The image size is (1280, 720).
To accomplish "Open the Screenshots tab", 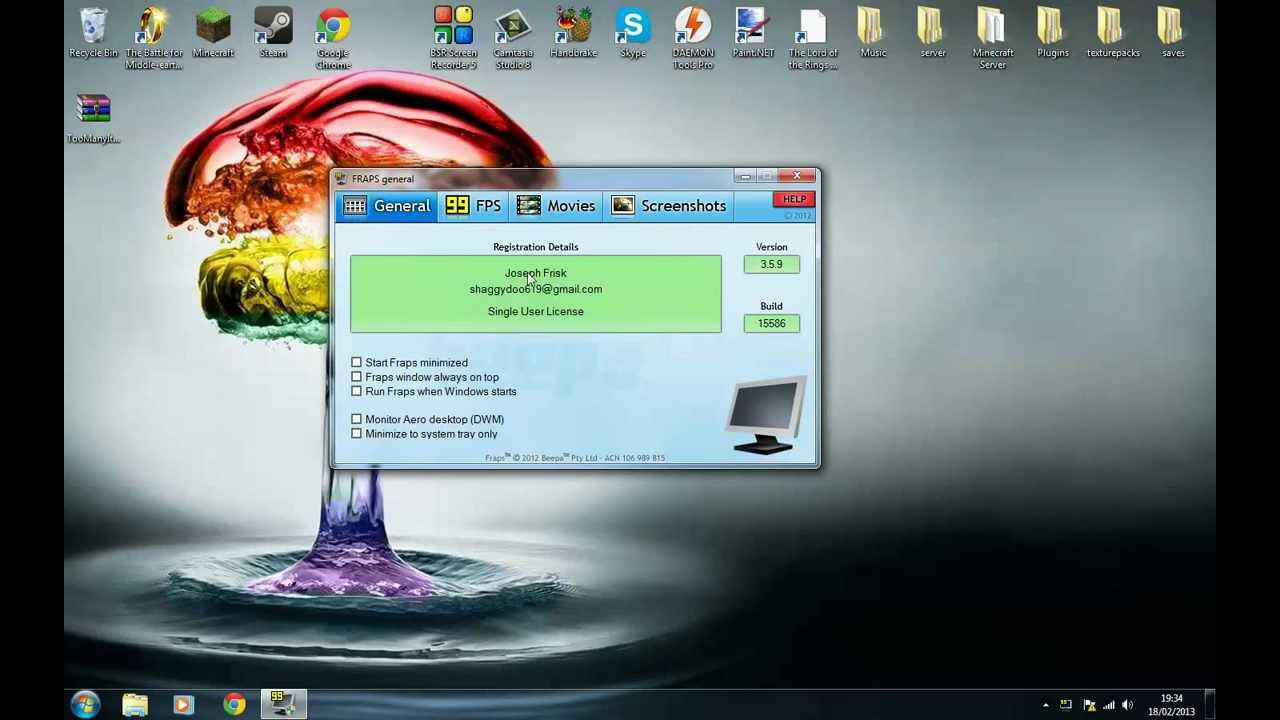I will pyautogui.click(x=670, y=206).
